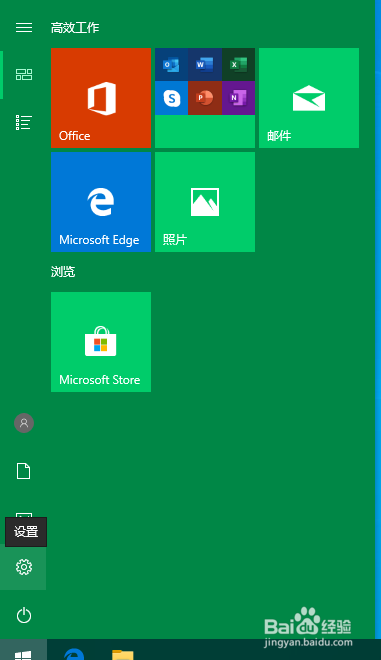Launch the Microsoft Edge tile
This screenshot has width=381, height=660.
pyautogui.click(x=101, y=202)
